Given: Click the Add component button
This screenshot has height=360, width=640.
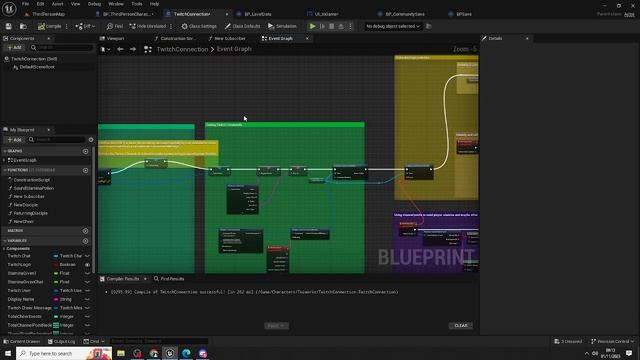Looking at the screenshot, I should (14, 48).
